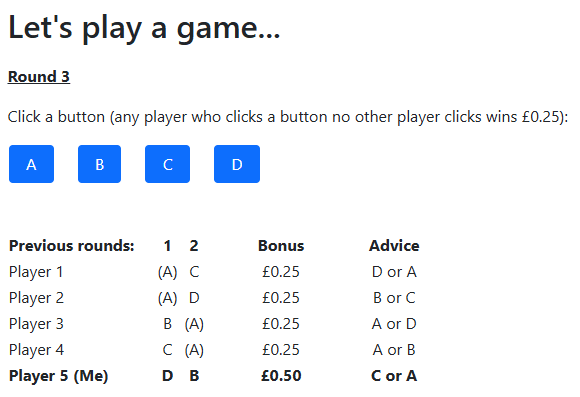The image size is (580, 397).
Task: Click Player 4's round 1 choice C
Action: (x=167, y=350)
